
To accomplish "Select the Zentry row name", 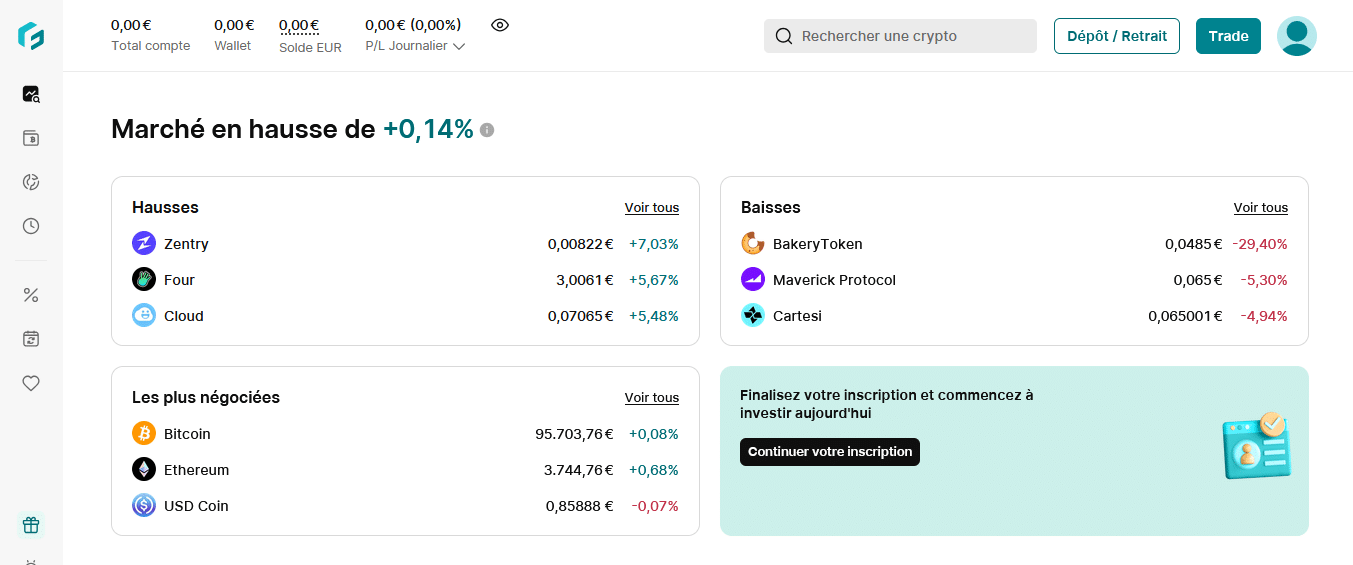I will (x=186, y=244).
